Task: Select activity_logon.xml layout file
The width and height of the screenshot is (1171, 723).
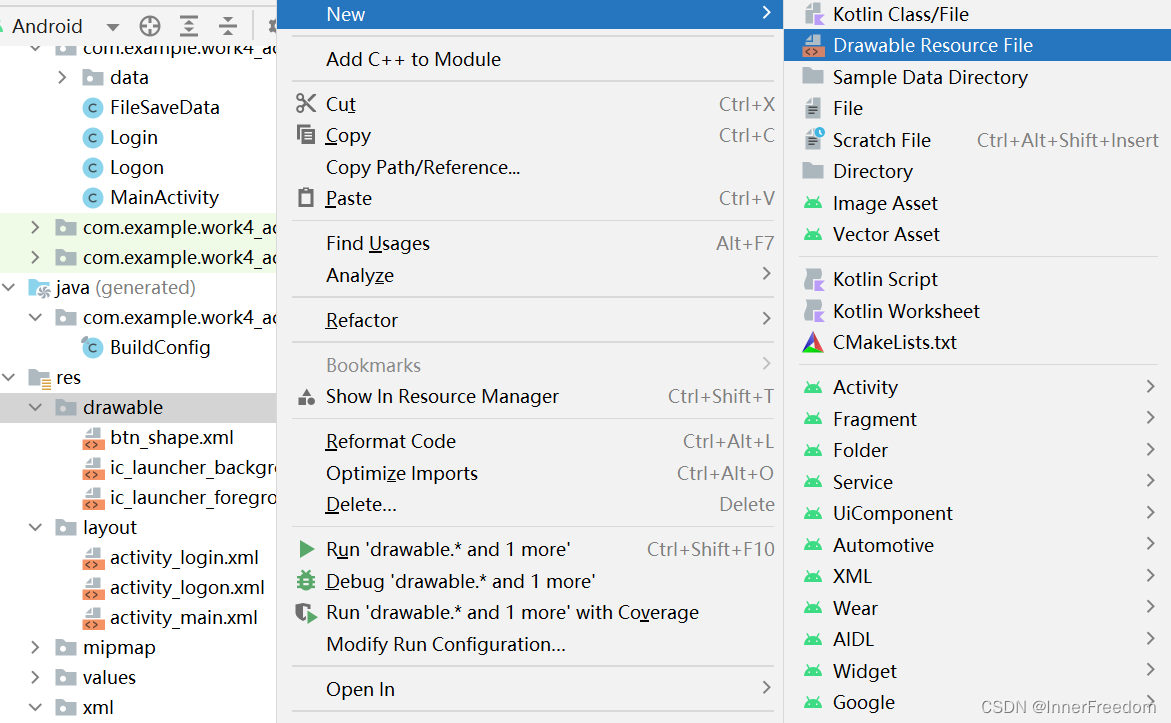Action: tap(187, 587)
